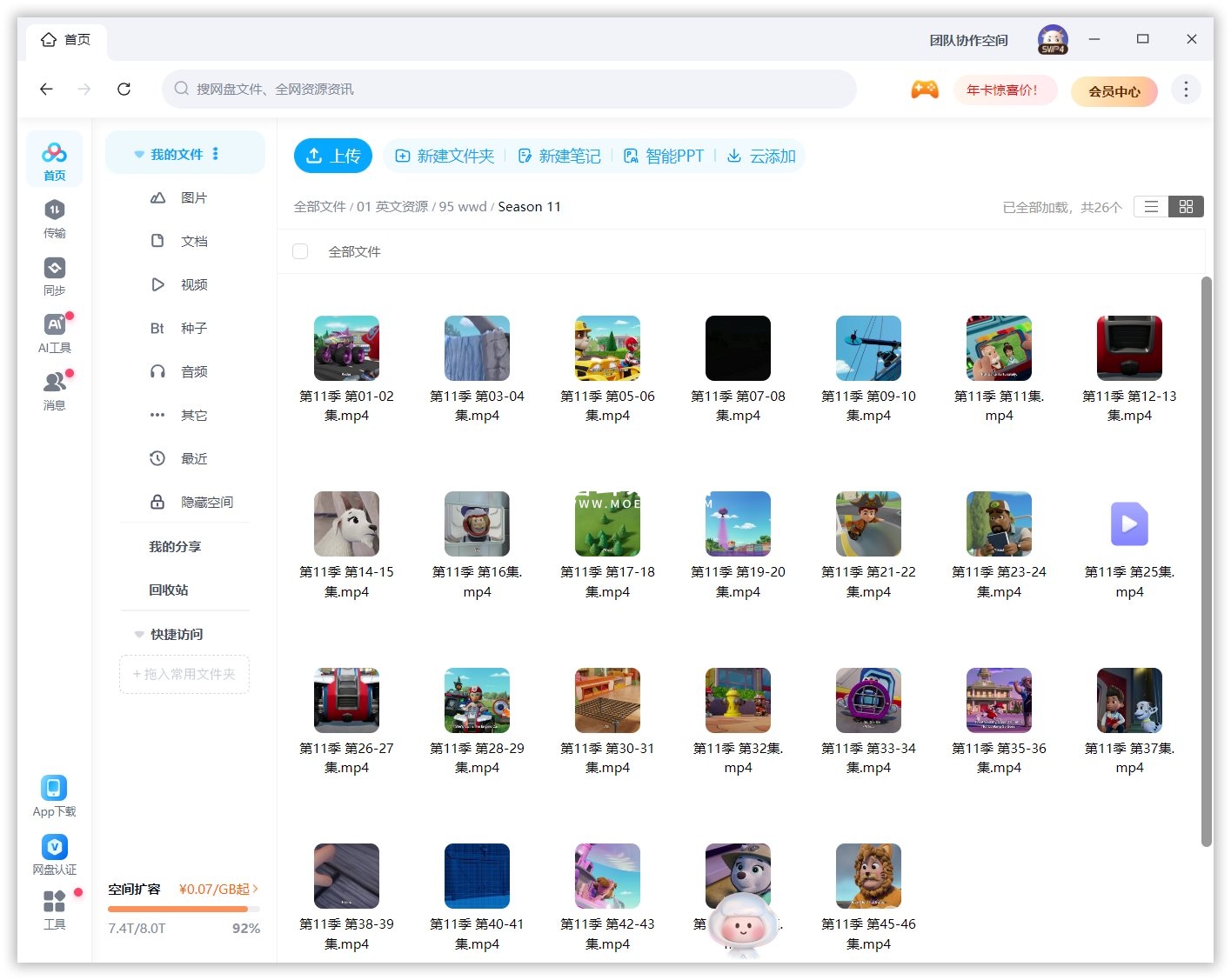
Task: Check the 全部文件 select-all checkbox
Action: [299, 251]
